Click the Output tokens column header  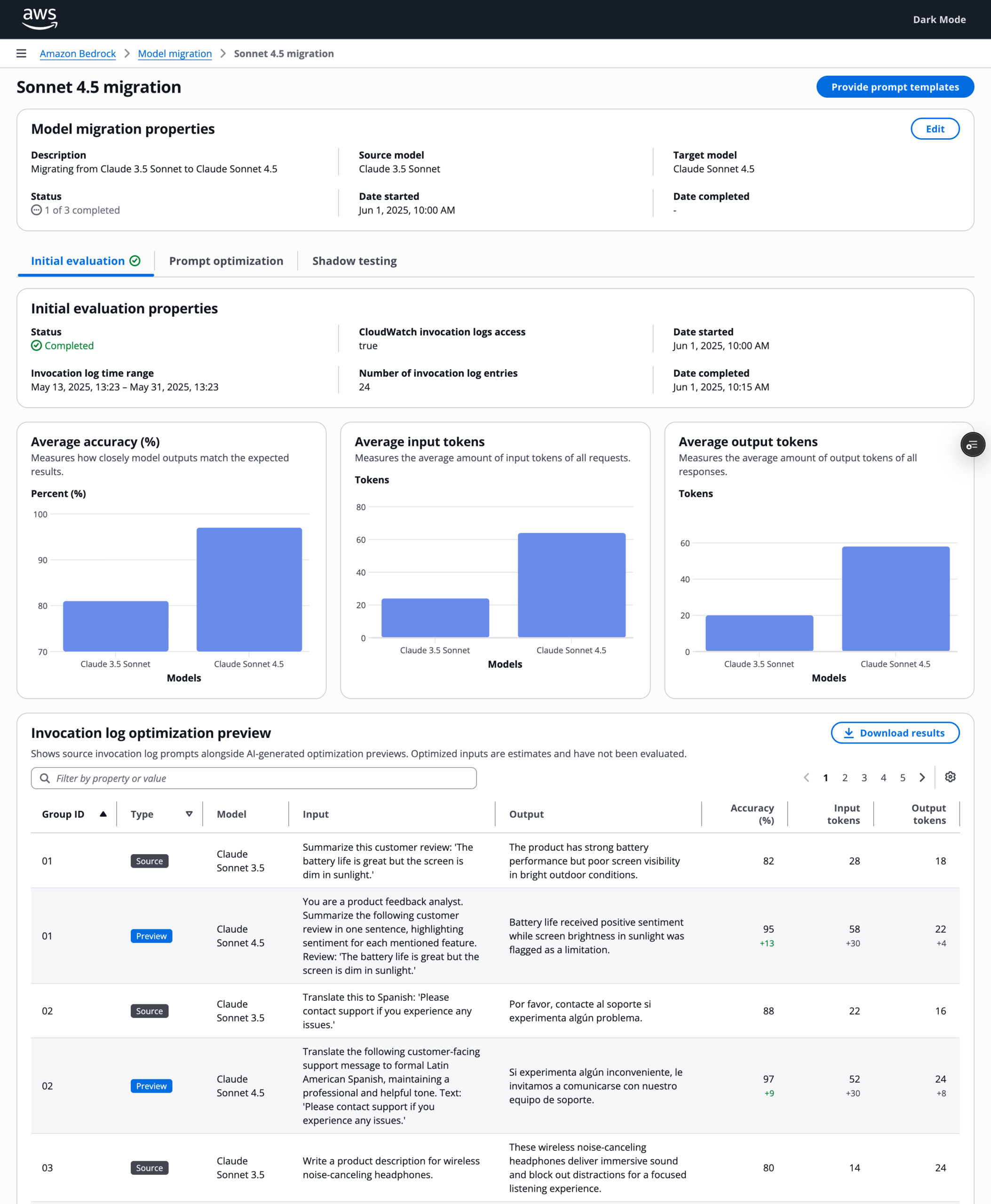click(929, 814)
